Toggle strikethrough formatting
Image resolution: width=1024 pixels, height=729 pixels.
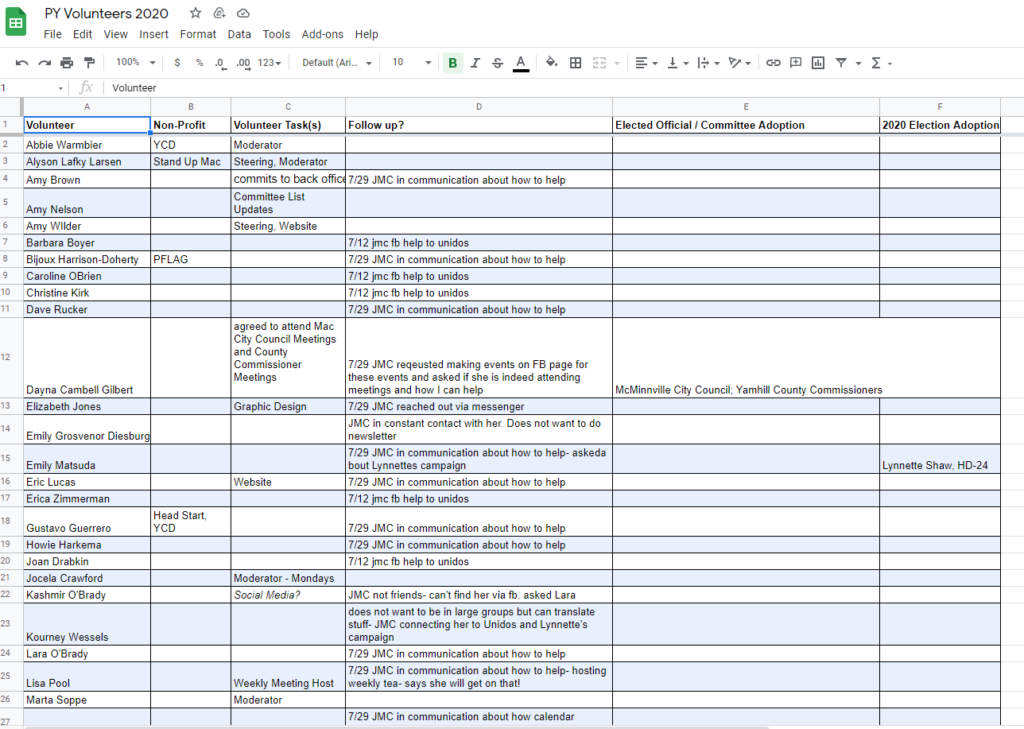coord(498,63)
